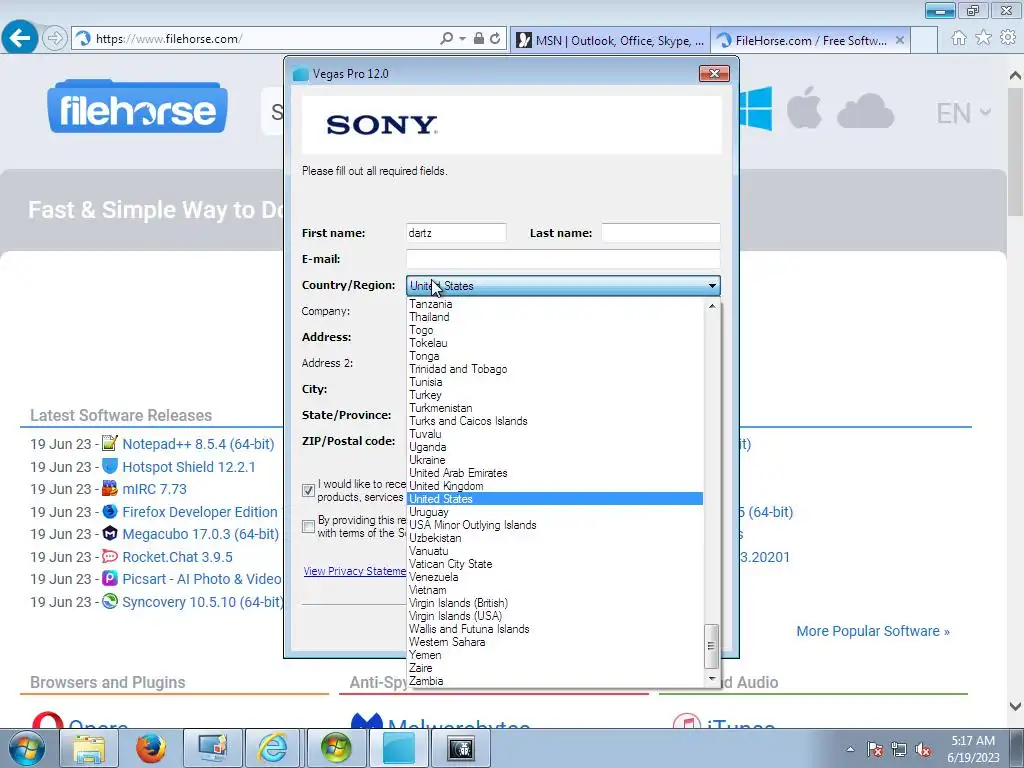Collapse the Country/Region combo box arrow

pos(712,285)
